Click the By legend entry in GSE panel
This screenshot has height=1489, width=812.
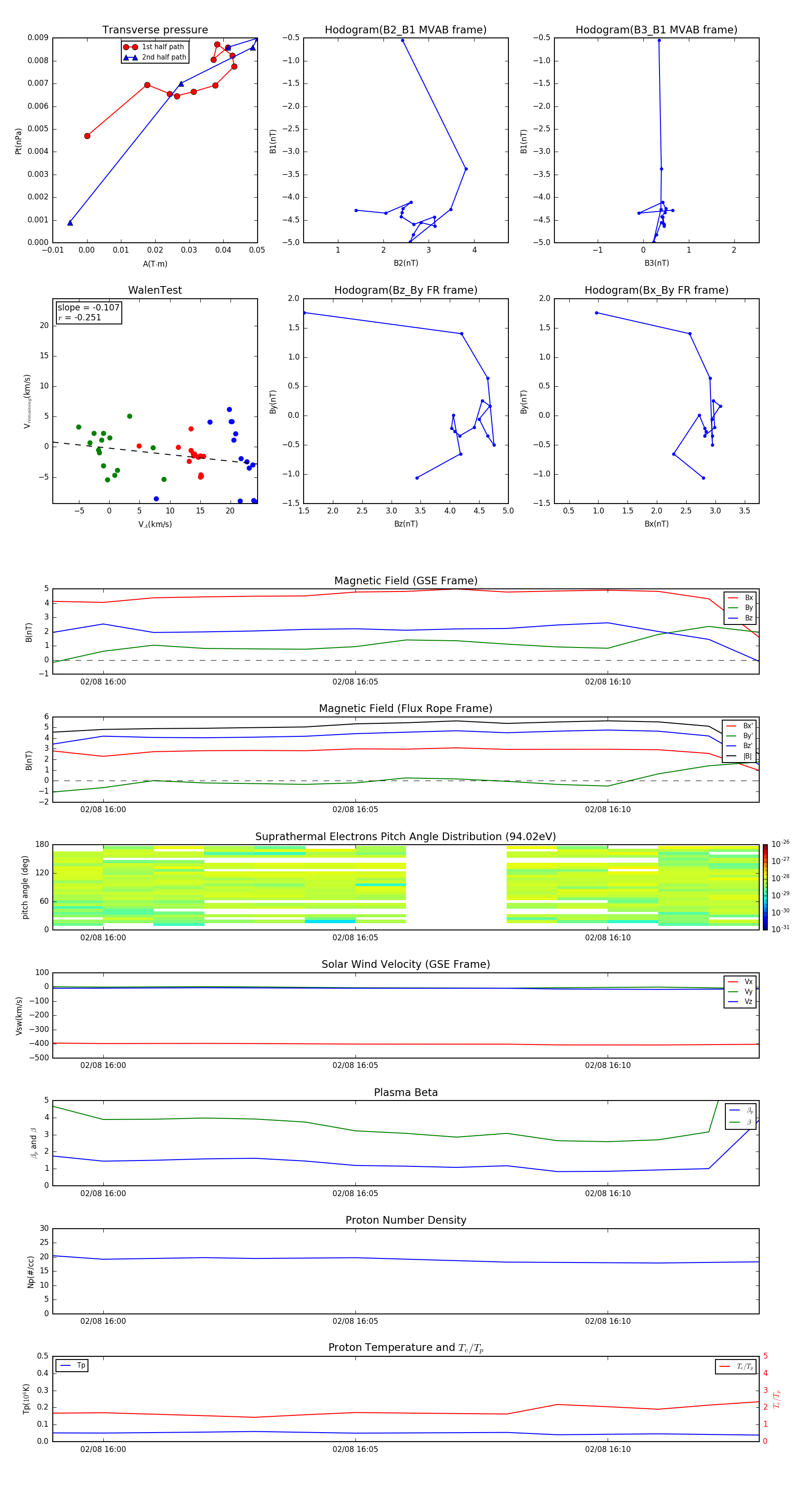740,607
